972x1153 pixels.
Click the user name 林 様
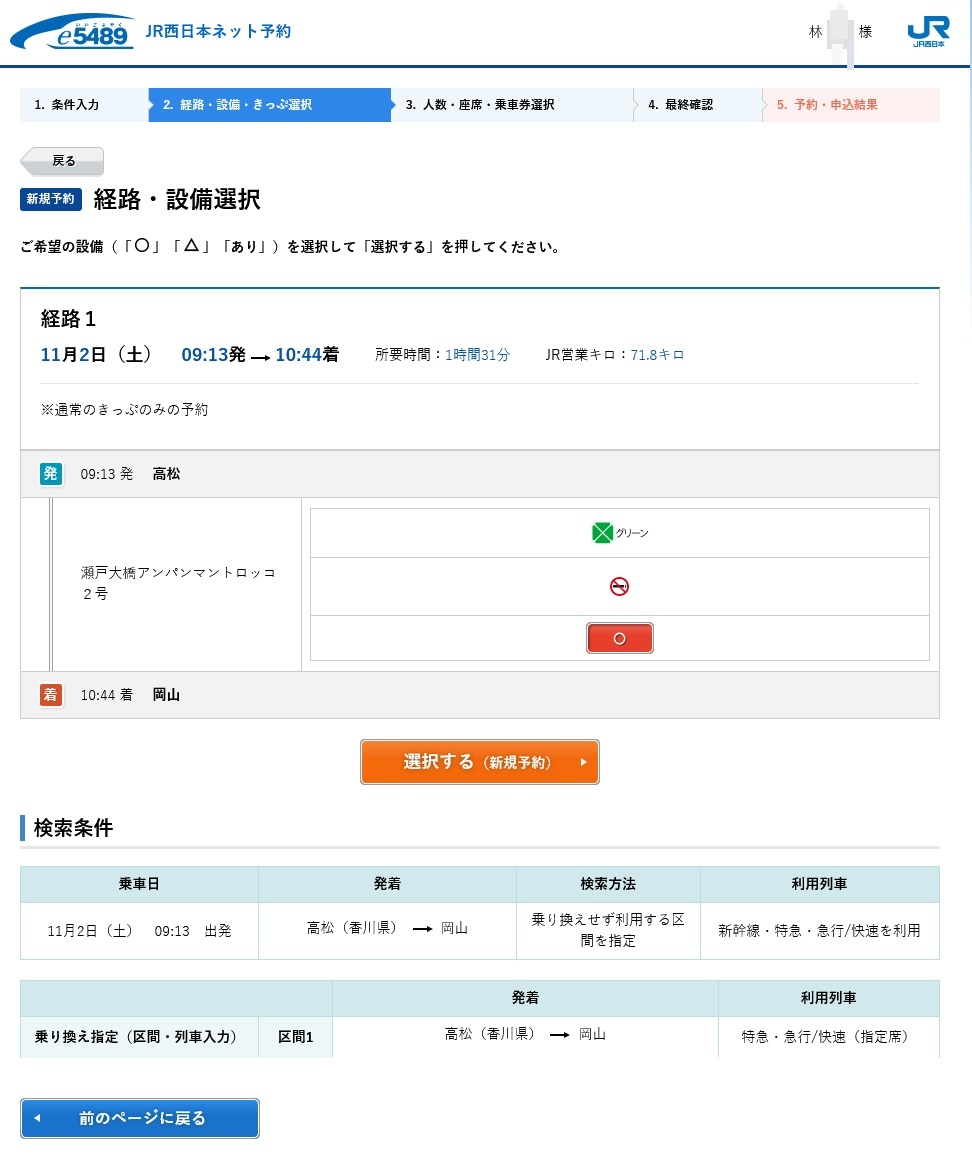[x=840, y=32]
